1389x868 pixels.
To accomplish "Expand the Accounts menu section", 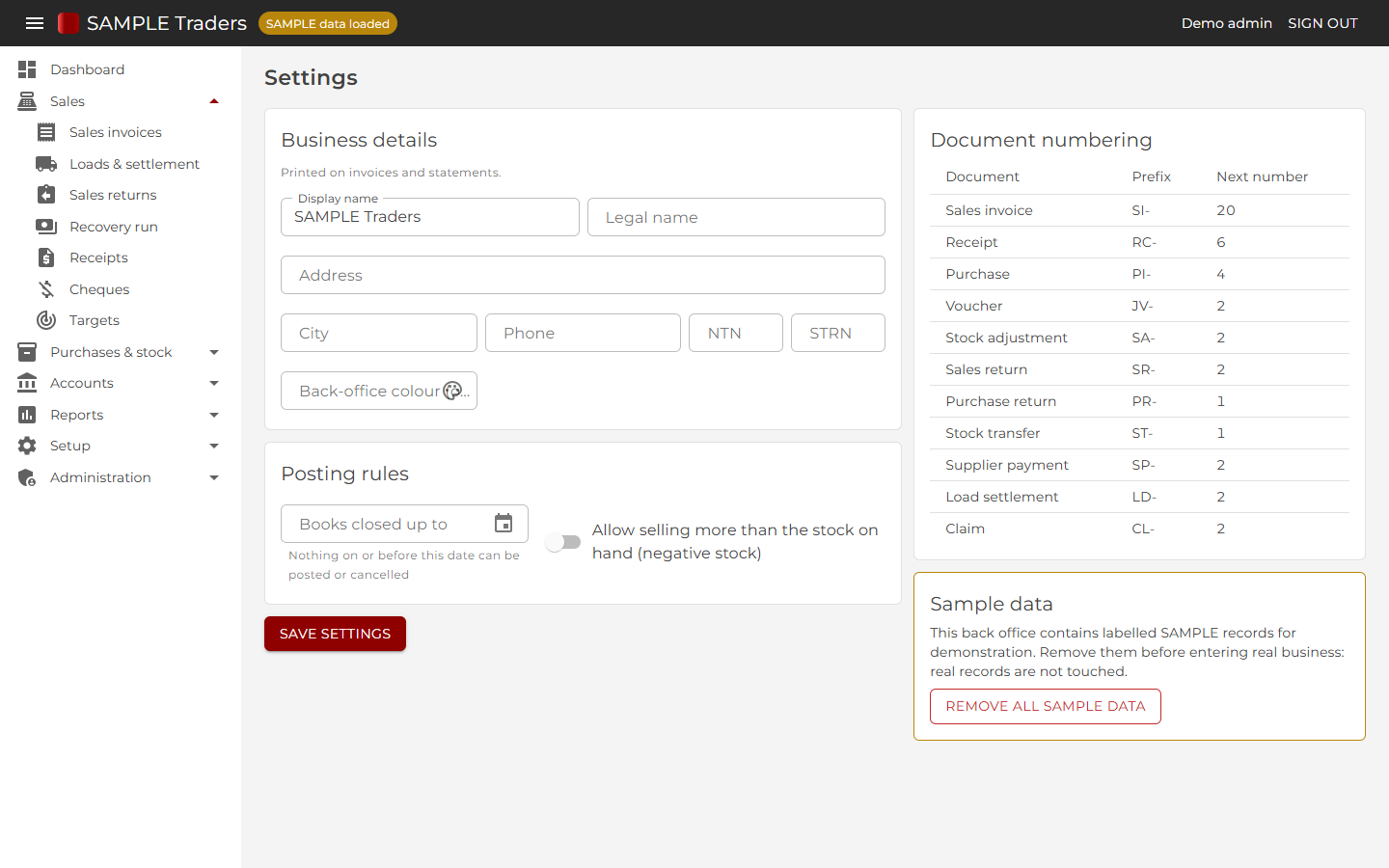I will (x=214, y=383).
